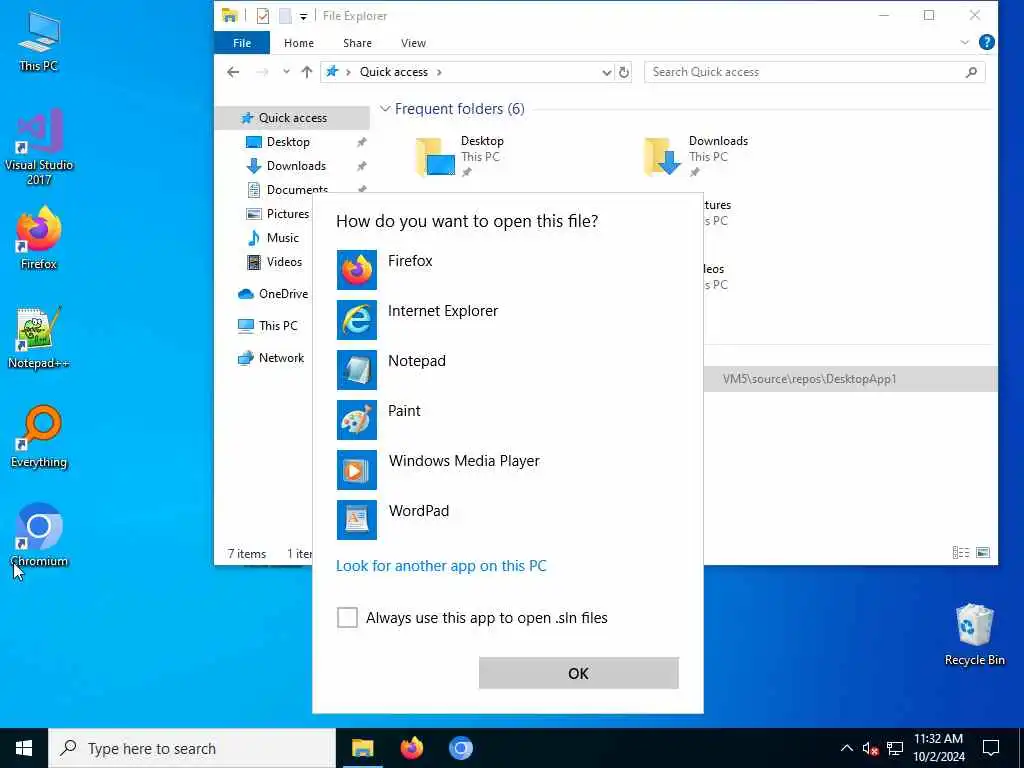1024x768 pixels.
Task: Switch to the large icons view layout
Action: 983,552
